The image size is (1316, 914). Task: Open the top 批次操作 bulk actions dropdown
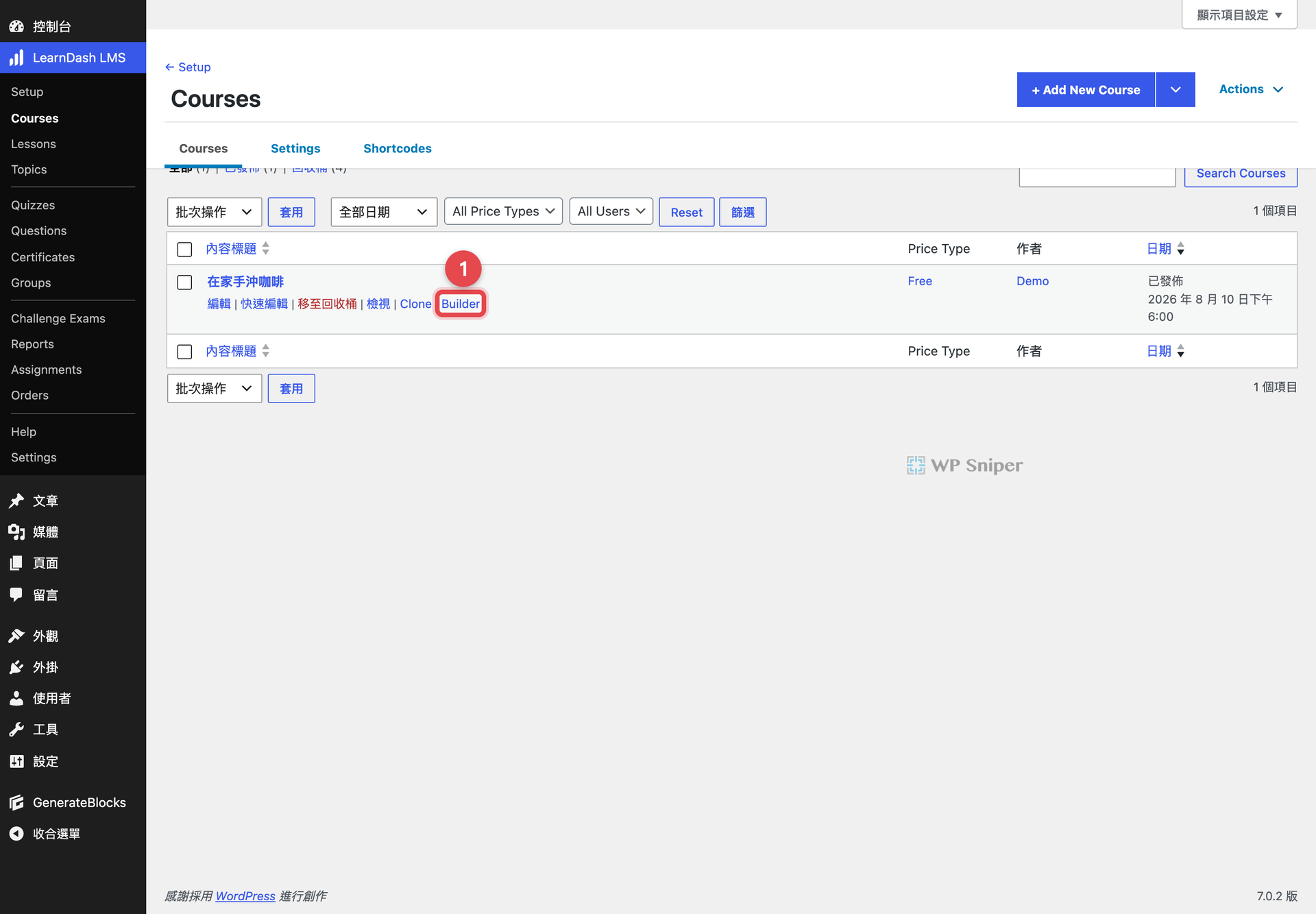pos(215,212)
